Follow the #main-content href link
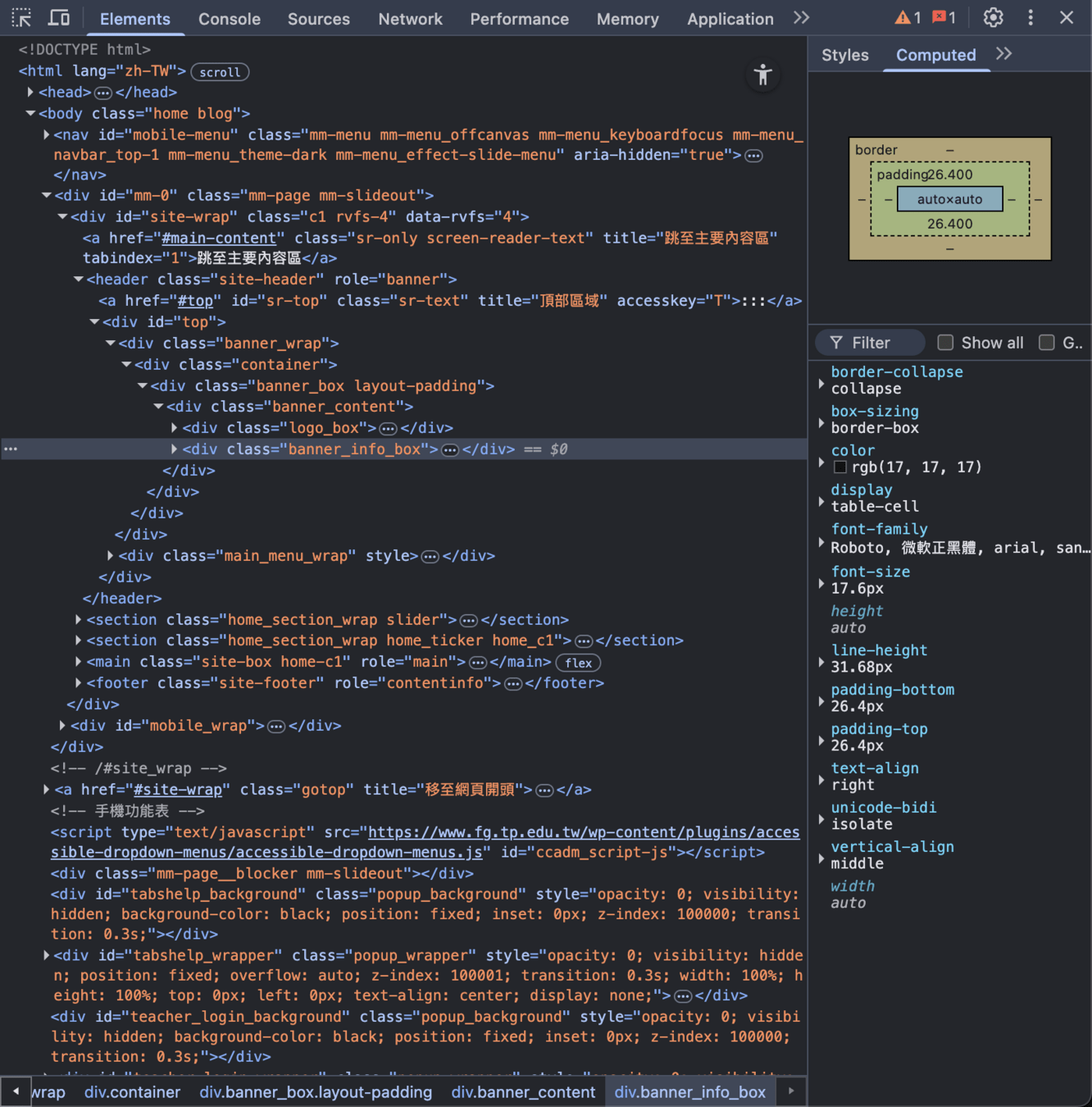Screen dimensions: 1092x1107 click(x=219, y=238)
